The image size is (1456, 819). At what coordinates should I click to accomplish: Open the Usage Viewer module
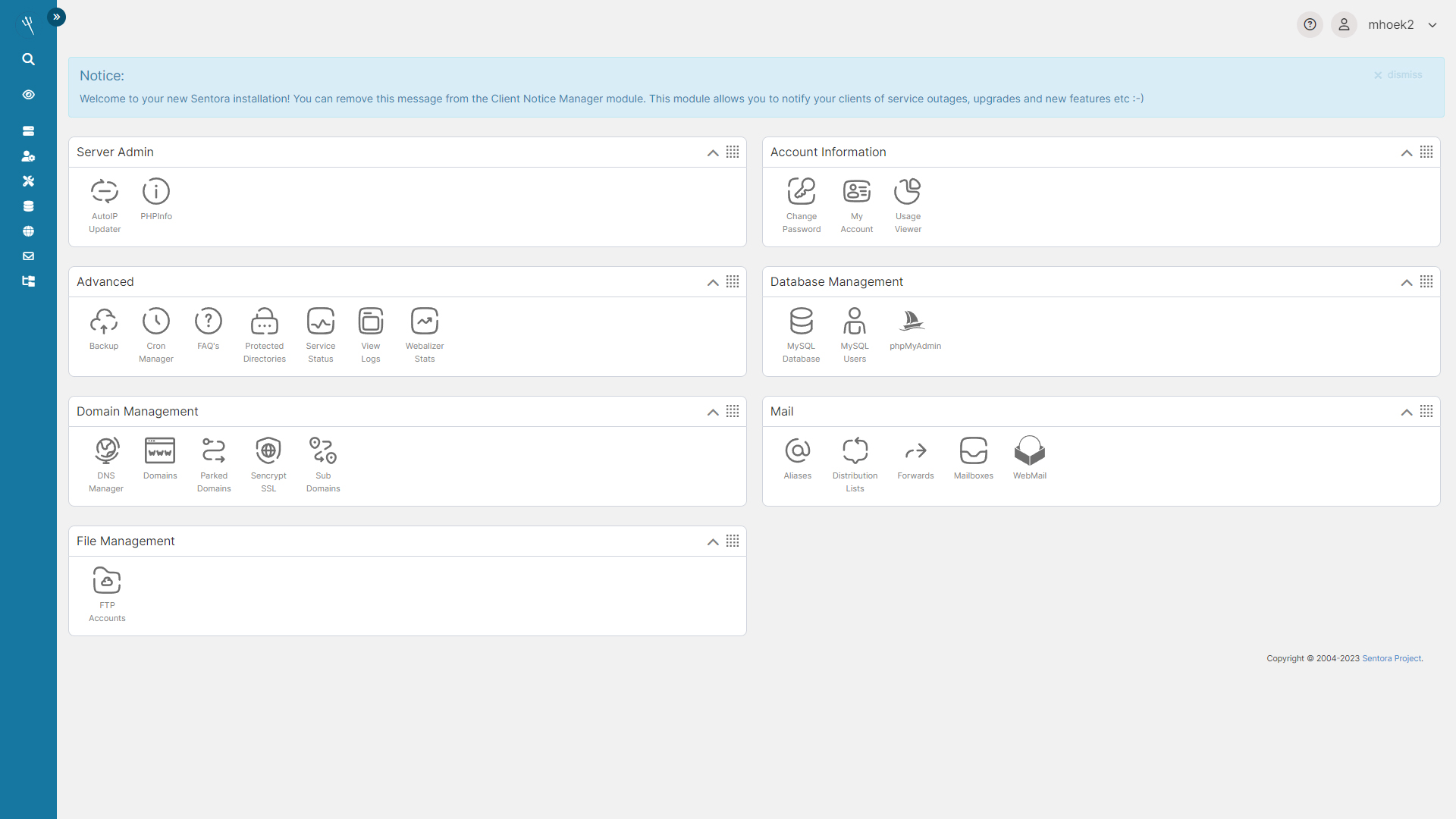(x=908, y=192)
